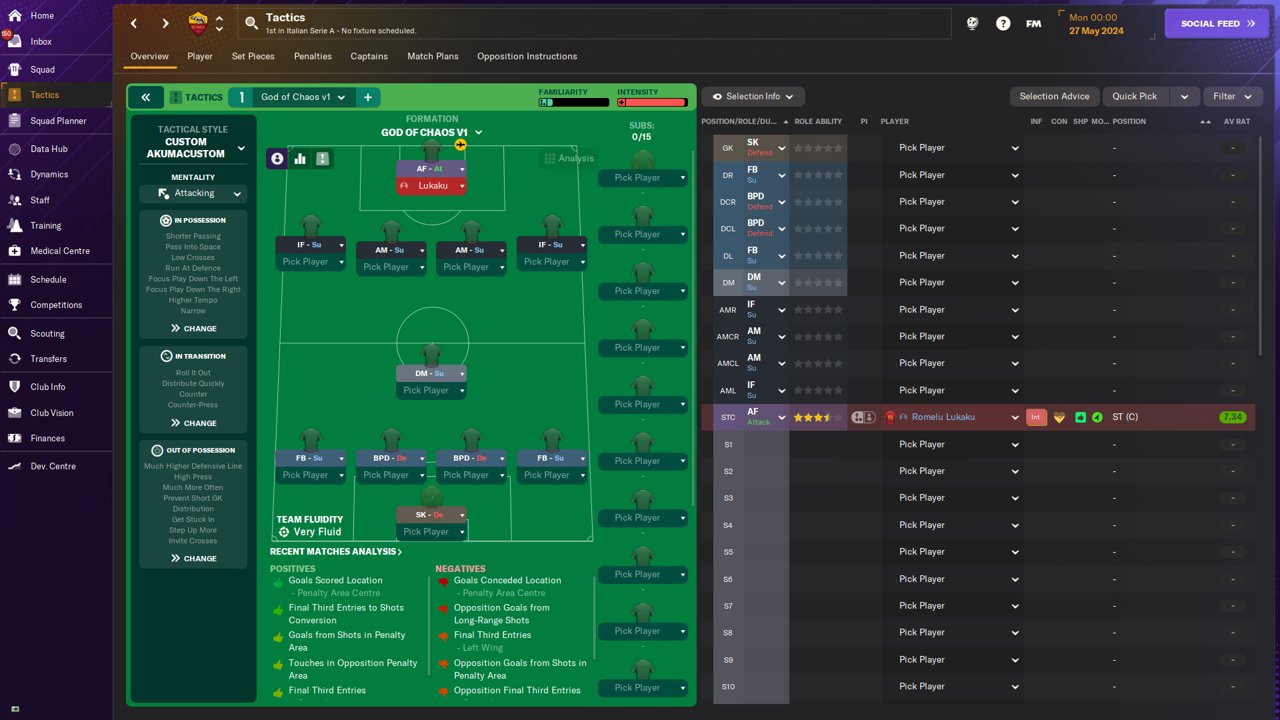Open the Inbox icon in sidebar

click(x=15, y=42)
